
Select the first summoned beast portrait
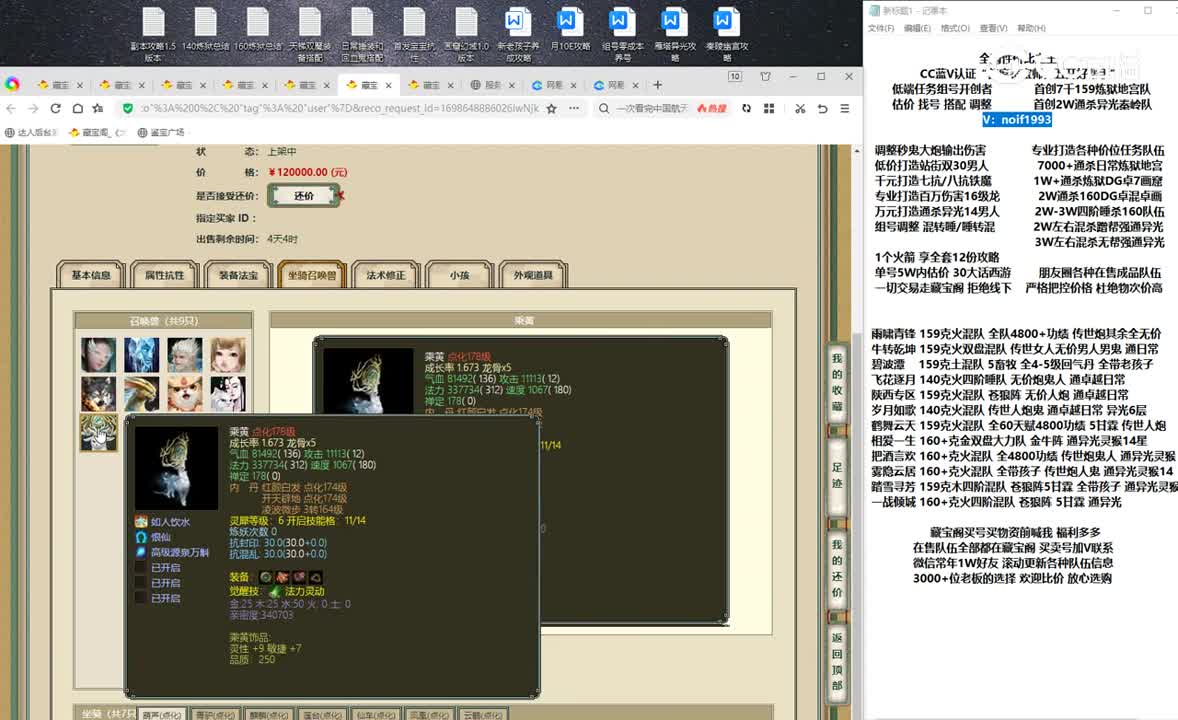(99, 355)
